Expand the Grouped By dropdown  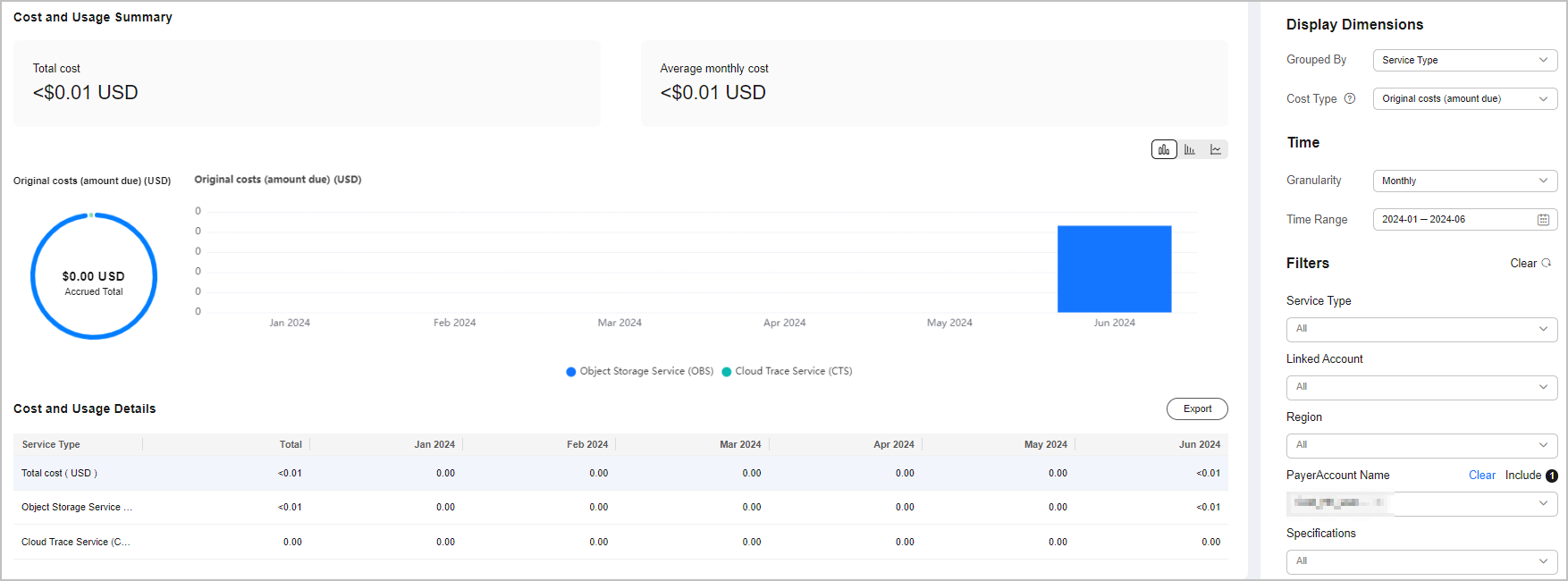[x=1464, y=60]
